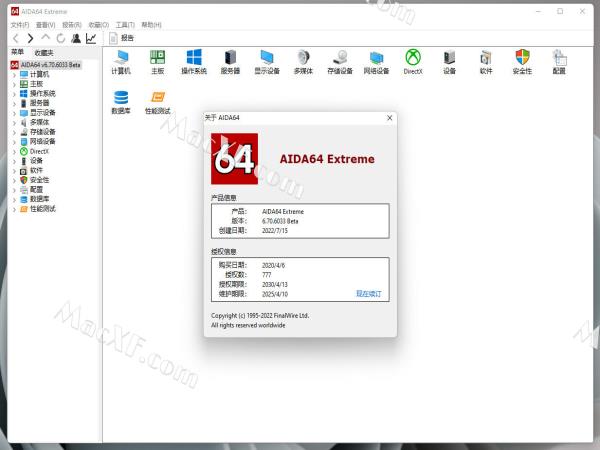
Task: Click the Back arrow in toolbar
Action: click(16, 38)
